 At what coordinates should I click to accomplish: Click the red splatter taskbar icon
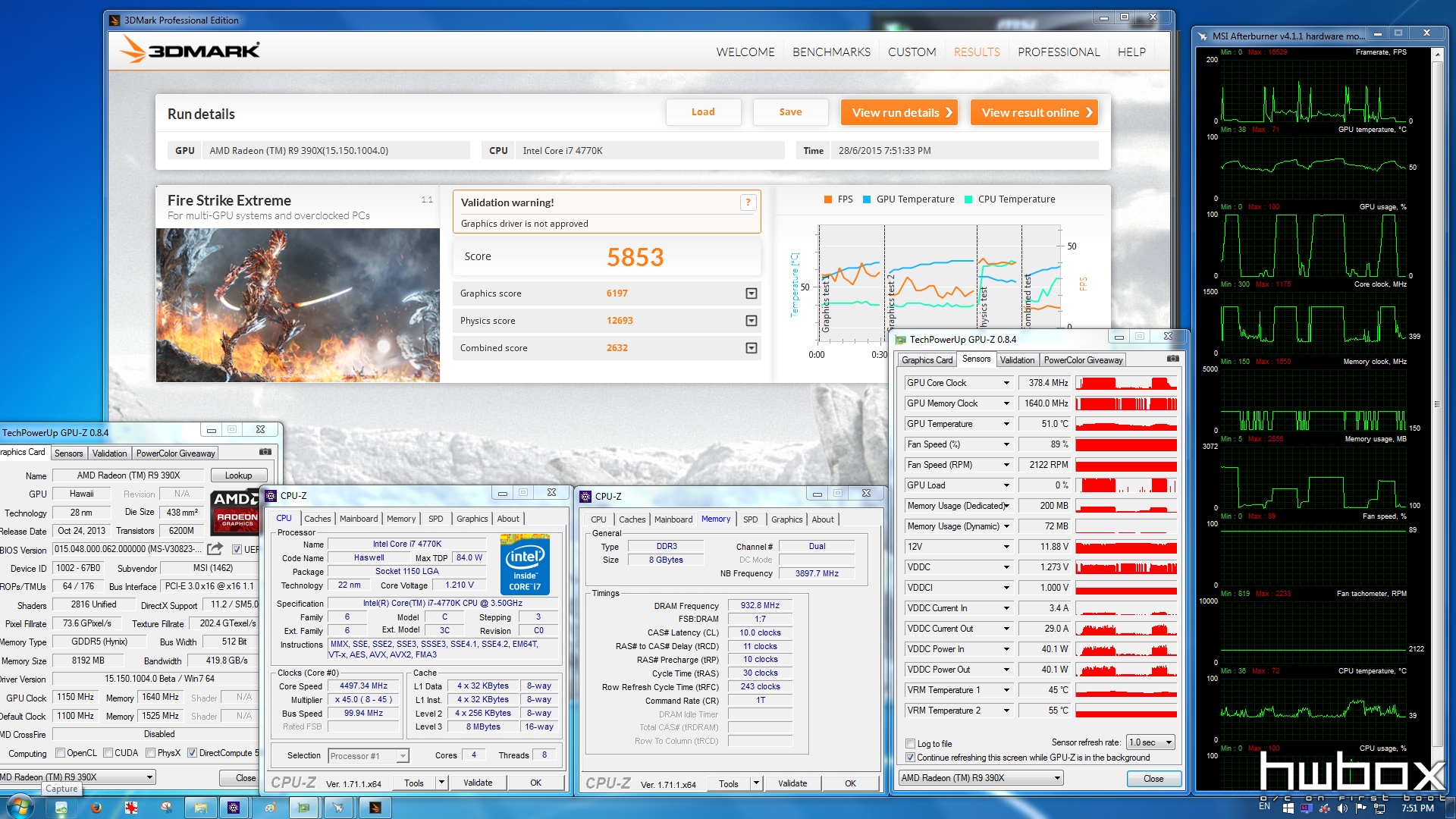click(x=131, y=808)
